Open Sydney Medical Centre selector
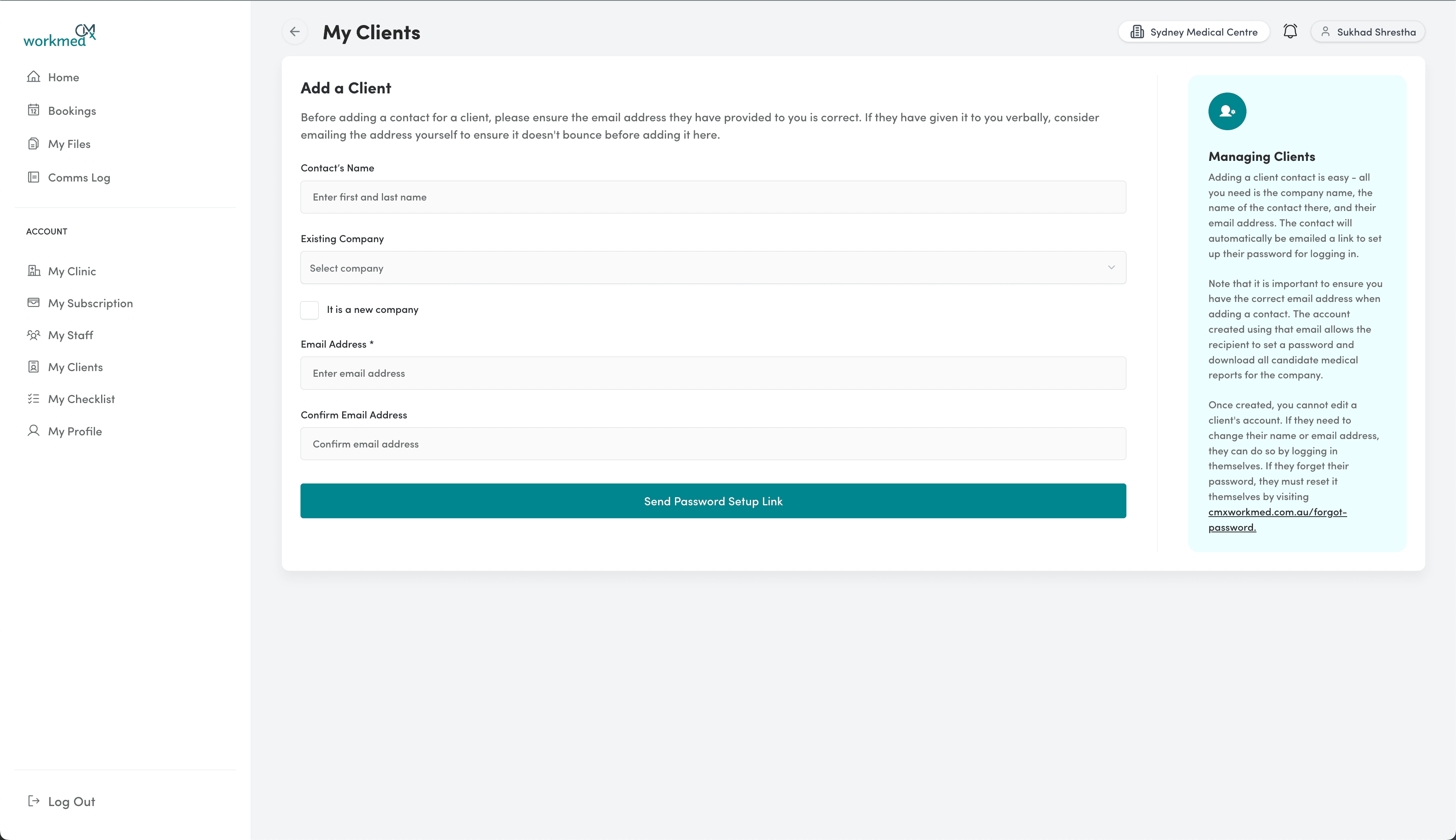The width and height of the screenshot is (1456, 840). coord(1194,32)
